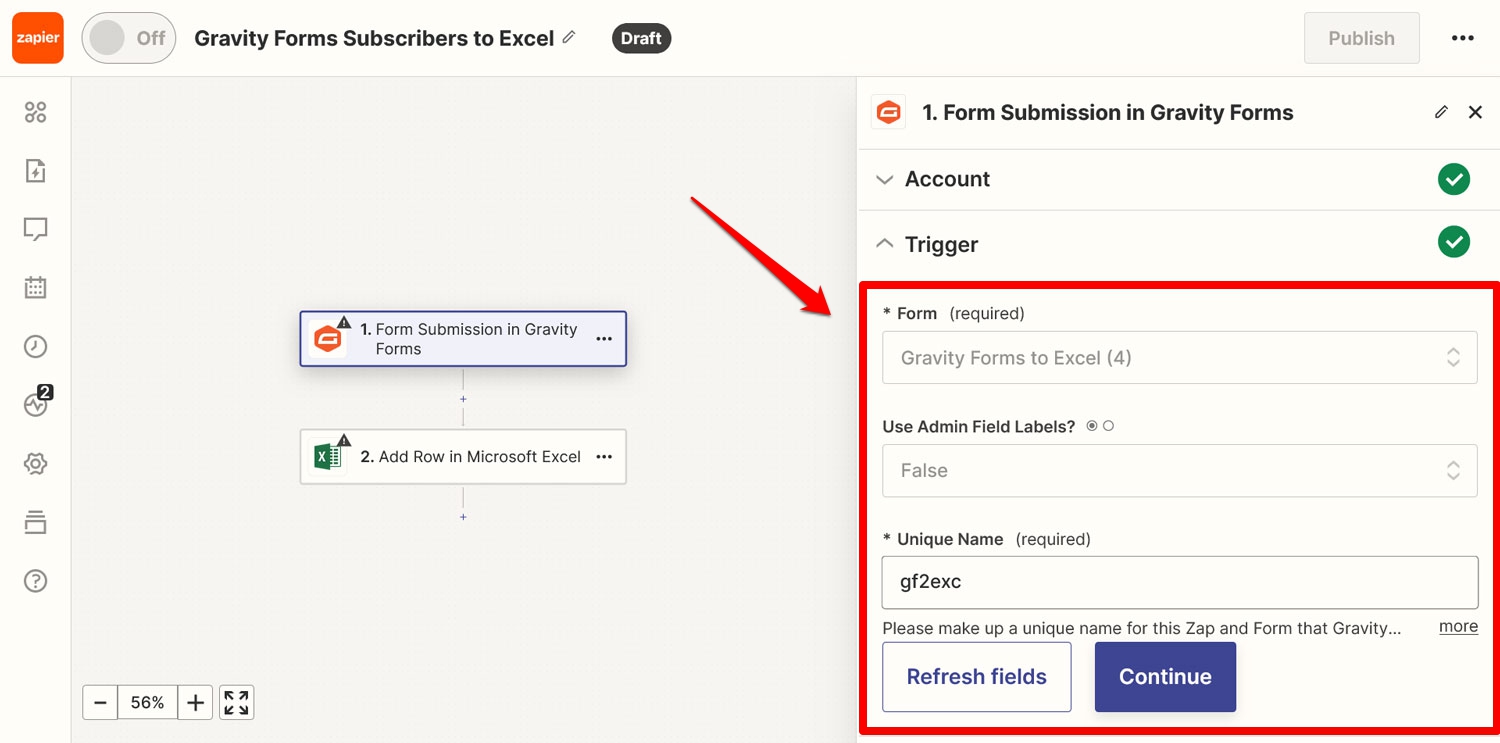Open the help question mark icon
The height and width of the screenshot is (743, 1500).
[x=35, y=581]
